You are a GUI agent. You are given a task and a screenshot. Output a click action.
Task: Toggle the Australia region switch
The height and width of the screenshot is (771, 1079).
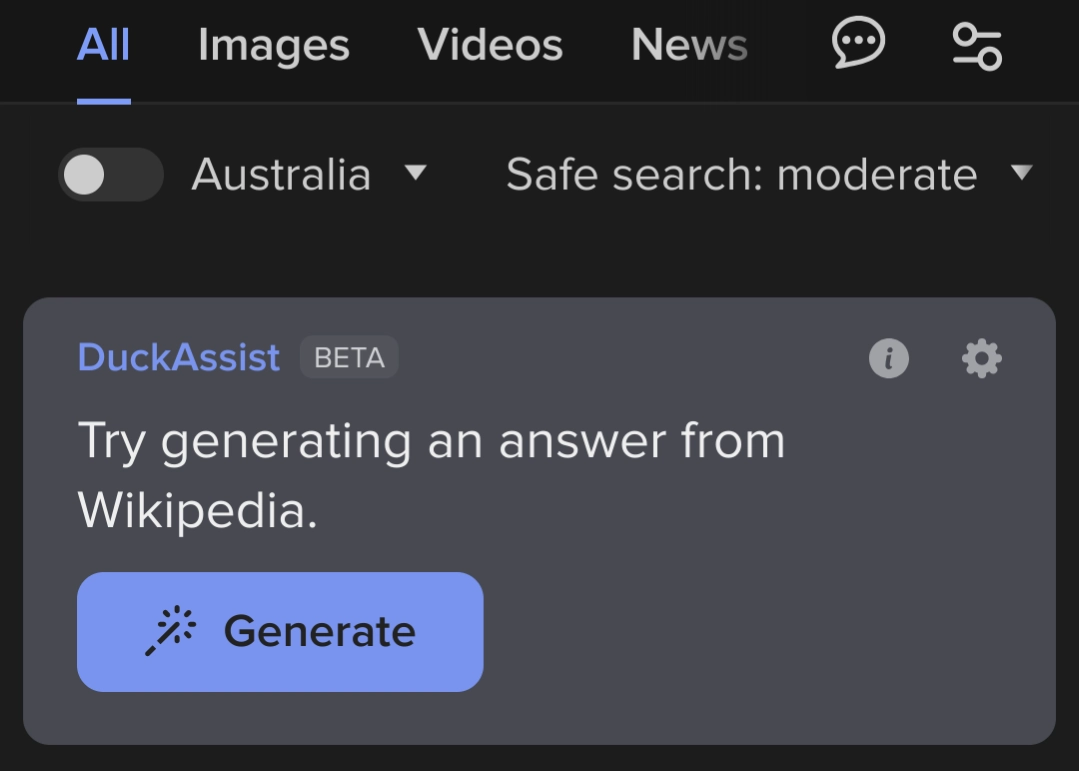click(x=110, y=175)
